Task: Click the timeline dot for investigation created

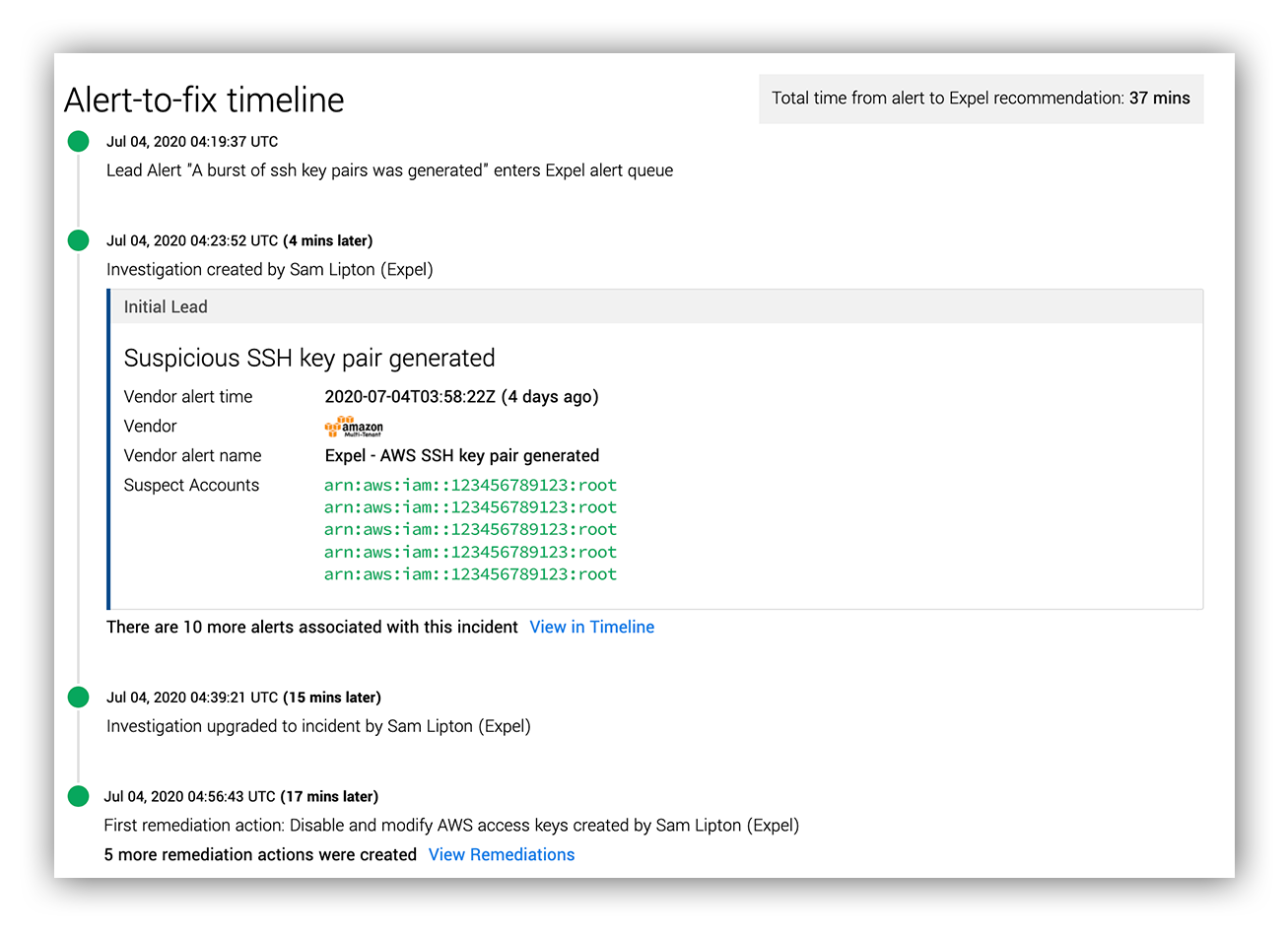Action: click(x=79, y=240)
